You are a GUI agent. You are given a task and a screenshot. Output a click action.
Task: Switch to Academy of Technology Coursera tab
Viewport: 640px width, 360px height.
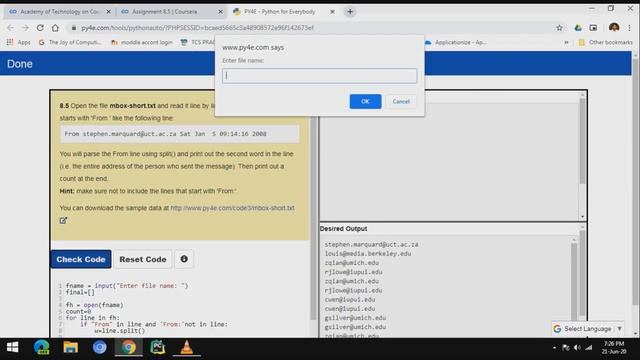[x=59, y=12]
